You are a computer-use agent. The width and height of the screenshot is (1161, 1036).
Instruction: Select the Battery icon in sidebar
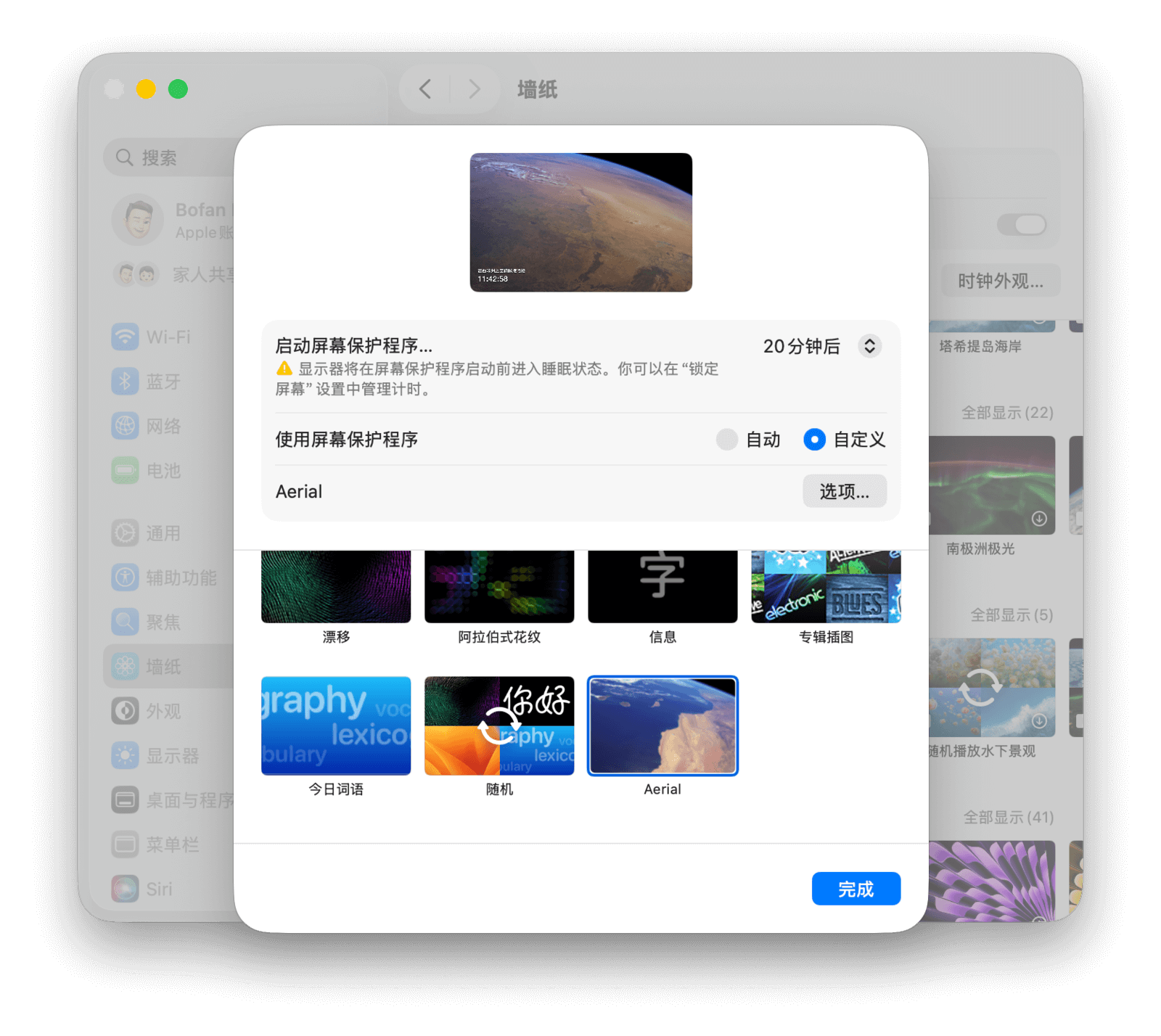125,471
